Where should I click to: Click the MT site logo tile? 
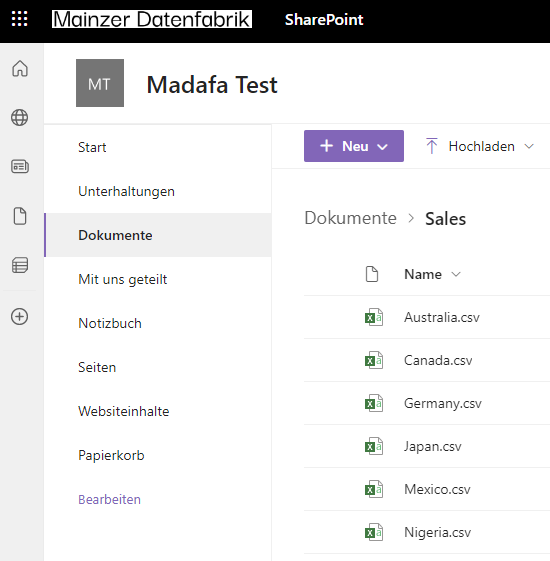100,83
